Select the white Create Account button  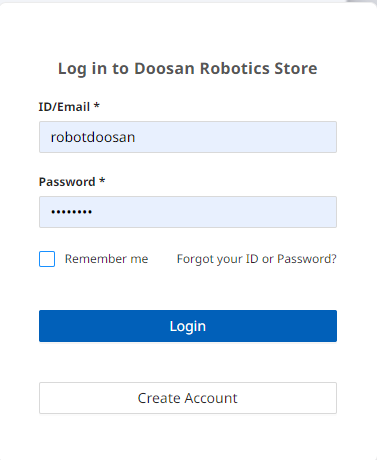click(188, 398)
